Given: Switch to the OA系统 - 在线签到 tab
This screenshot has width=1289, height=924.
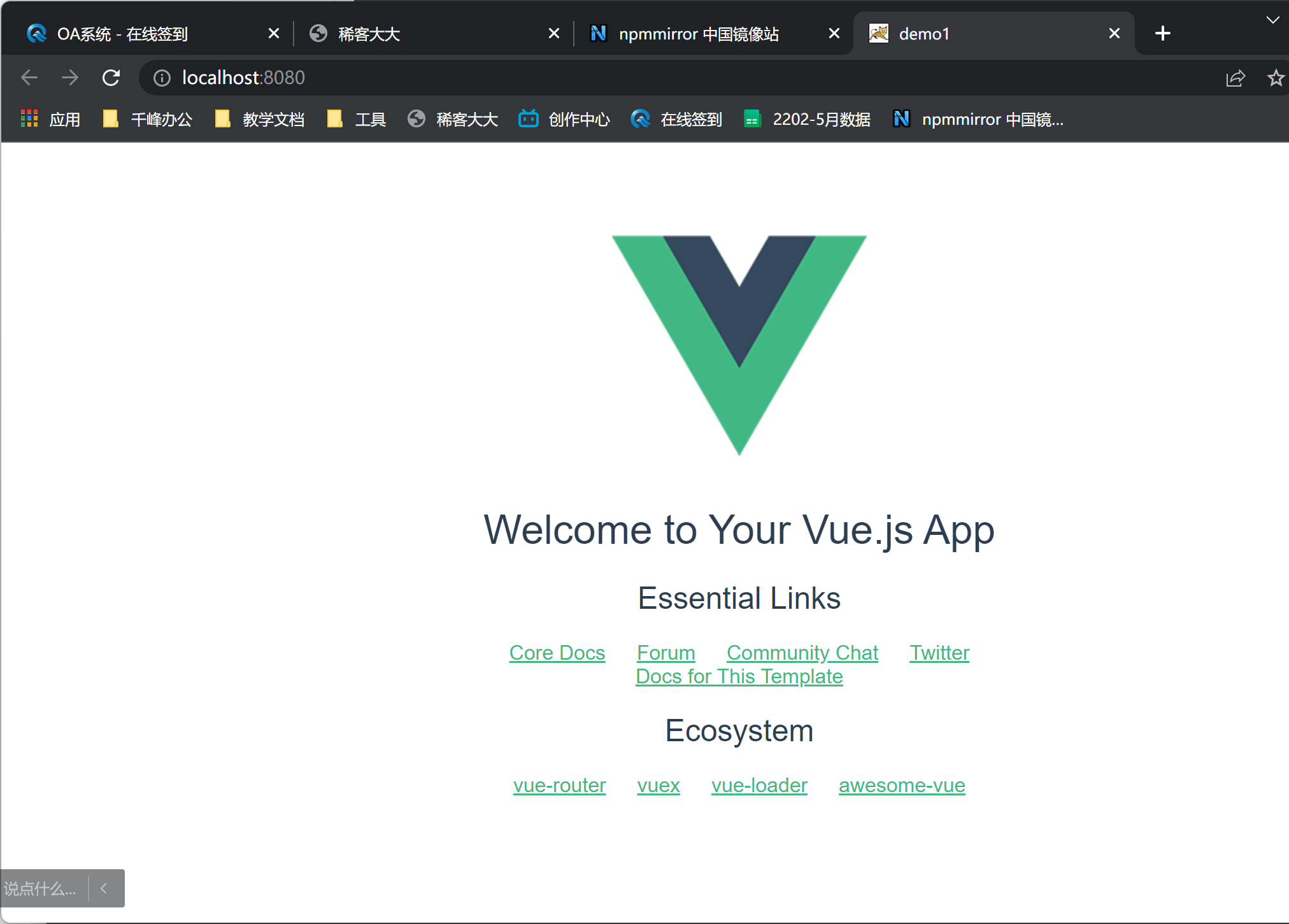Looking at the screenshot, I should coord(153,34).
